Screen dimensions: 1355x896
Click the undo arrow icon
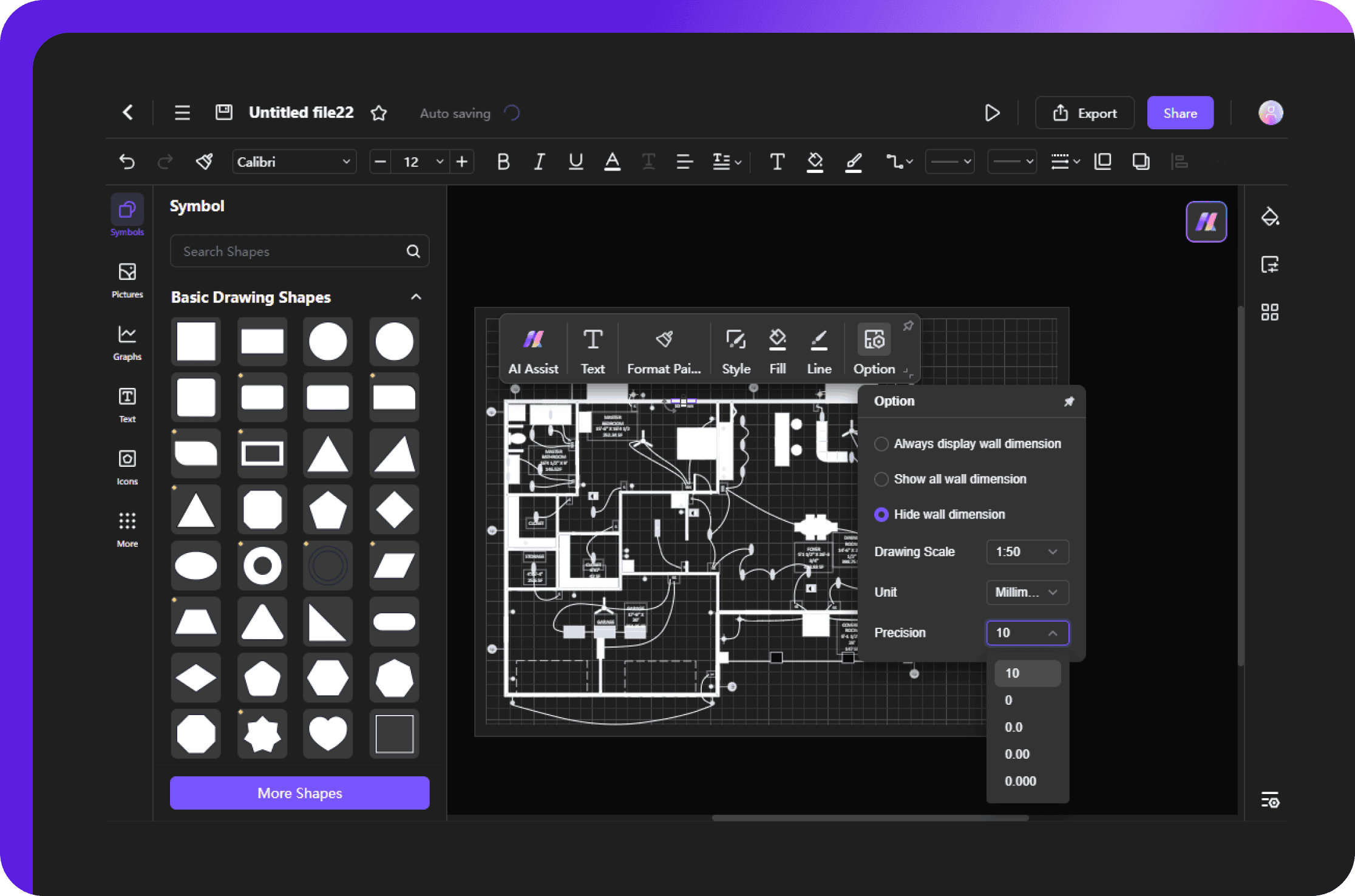[127, 161]
